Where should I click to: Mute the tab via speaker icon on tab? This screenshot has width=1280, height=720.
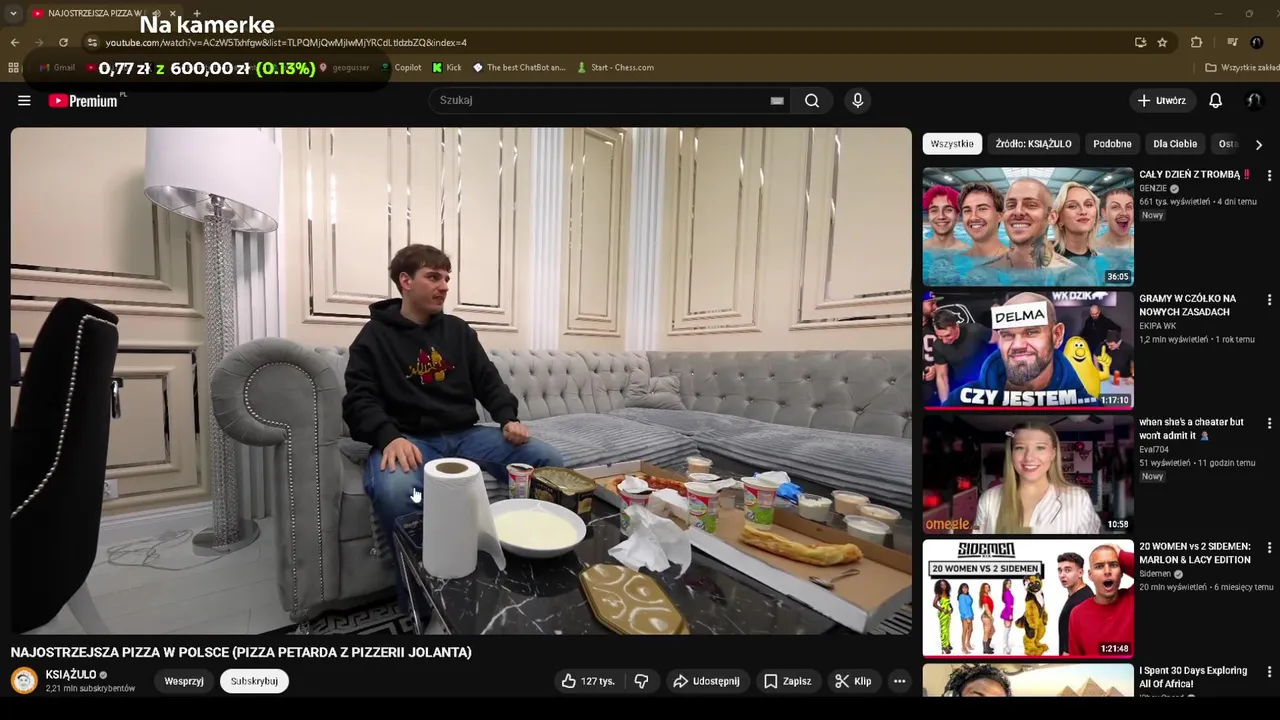tap(155, 13)
